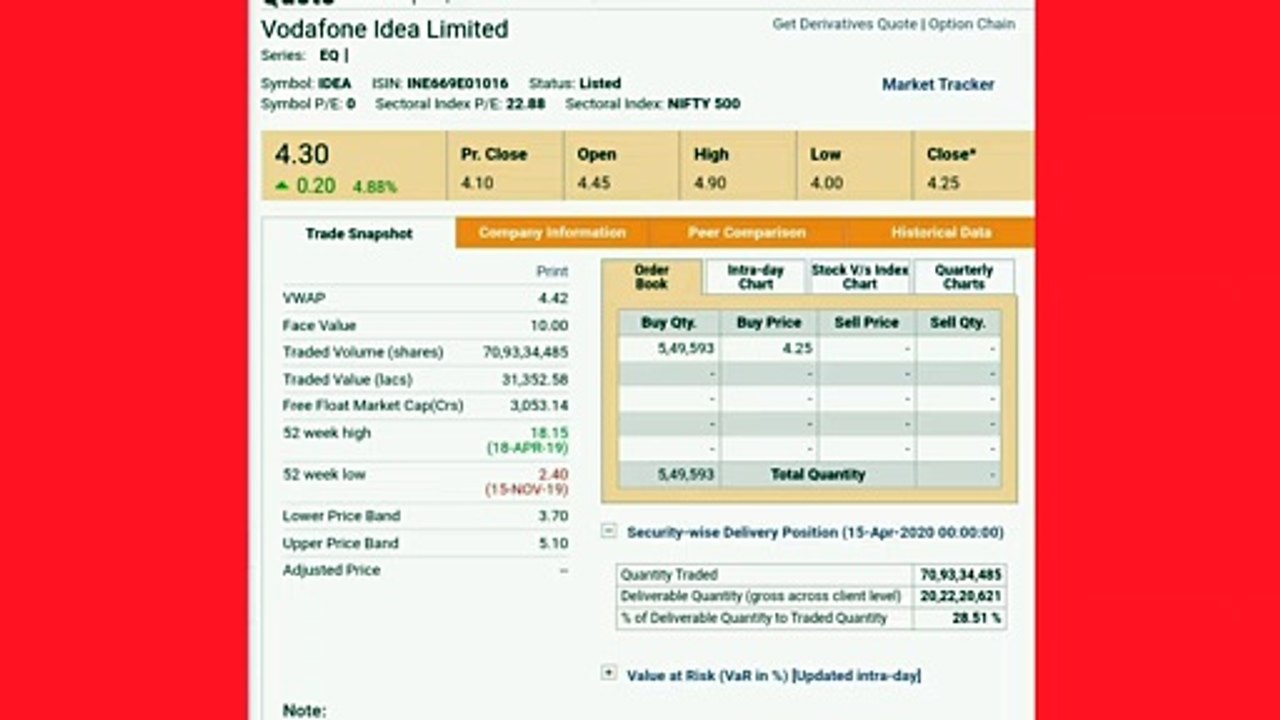This screenshot has width=1280, height=720.
Task: Click the Upper Price Band 5.10
Action: [553, 543]
